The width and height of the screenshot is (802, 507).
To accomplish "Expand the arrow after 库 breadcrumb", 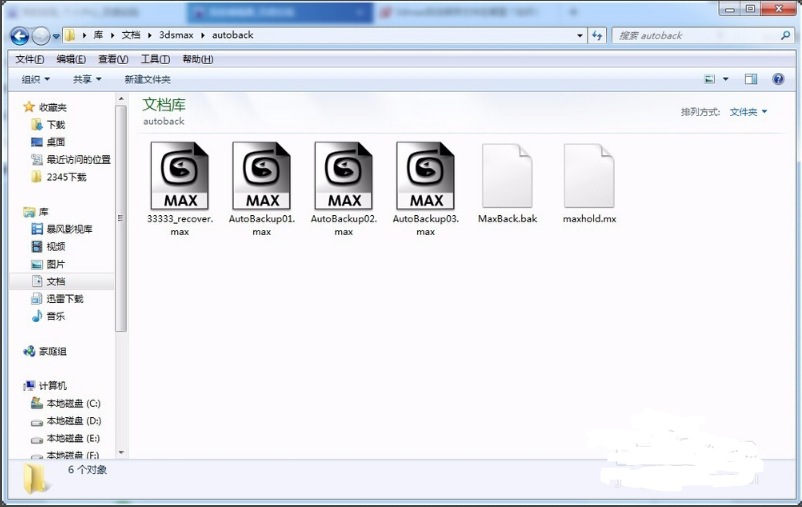I will [x=112, y=35].
